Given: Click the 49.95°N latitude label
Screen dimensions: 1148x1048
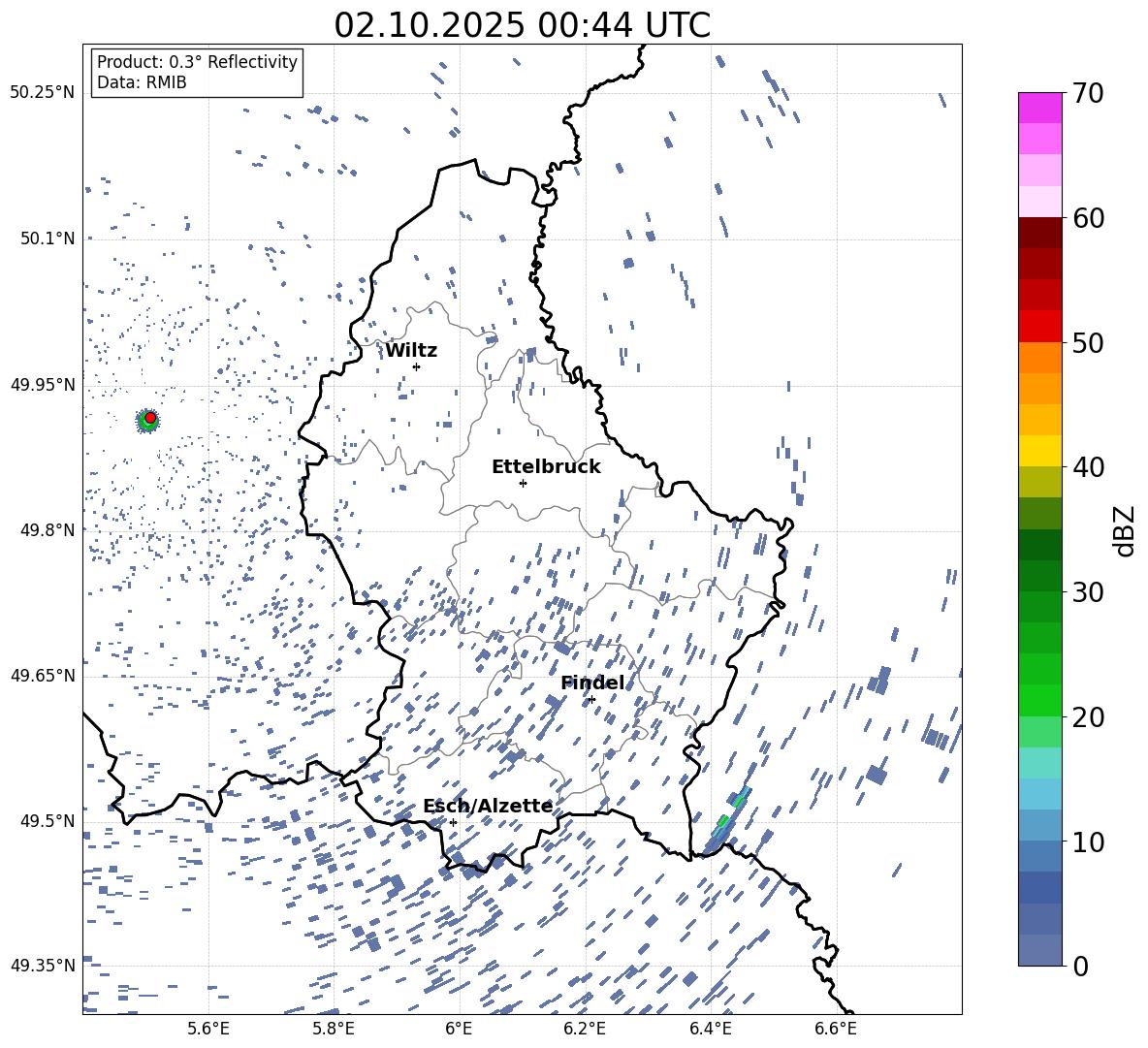Looking at the screenshot, I should pyautogui.click(x=43, y=385).
